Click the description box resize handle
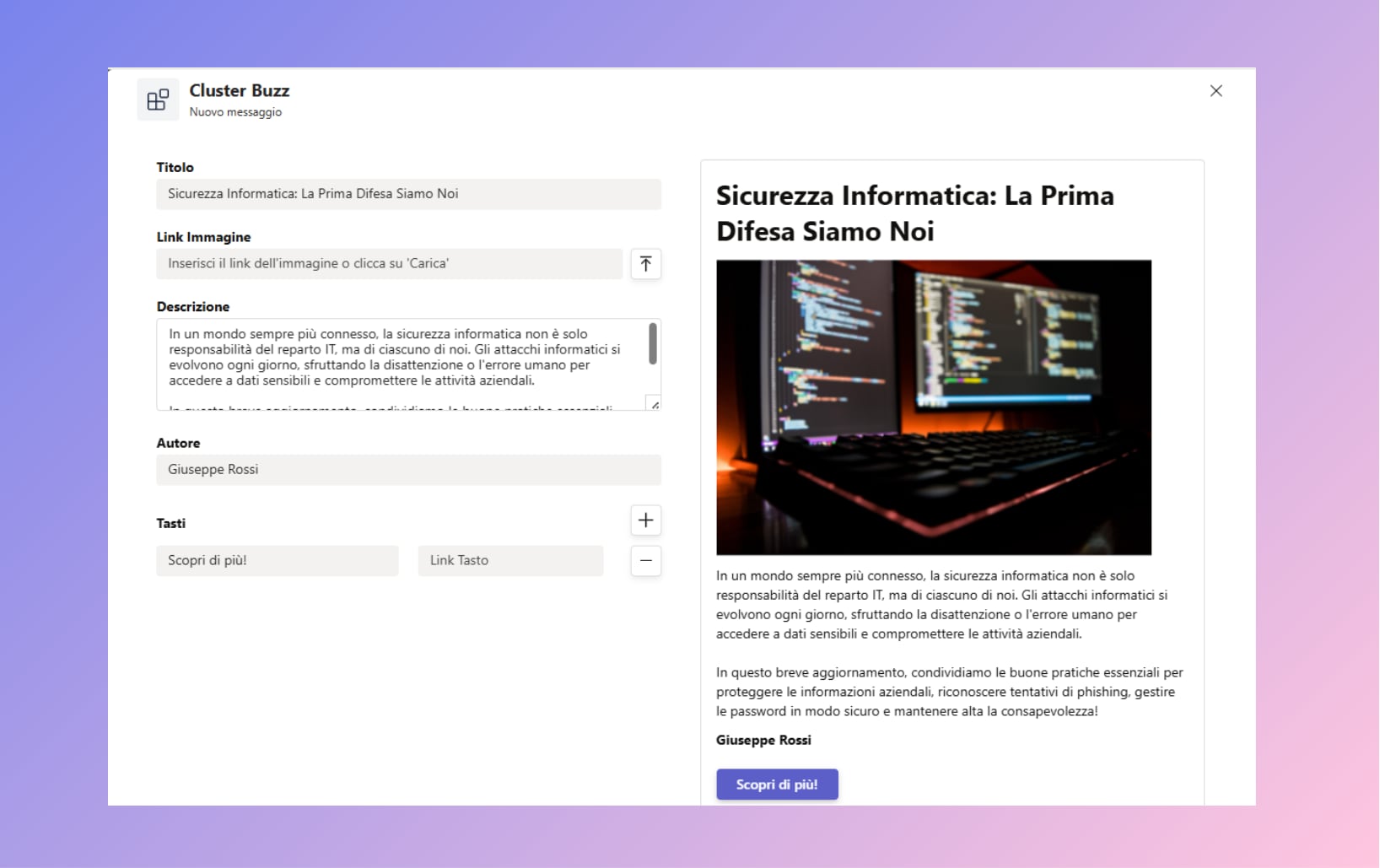The image size is (1380, 868). coord(654,404)
